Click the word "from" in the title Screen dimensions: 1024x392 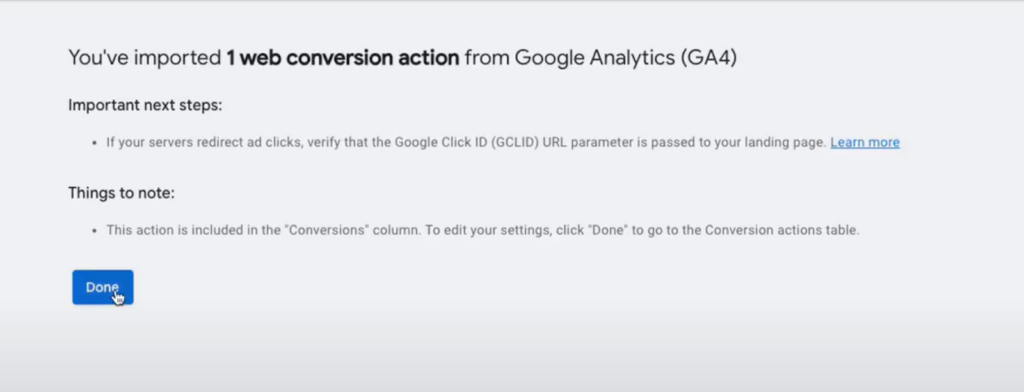[x=487, y=58]
